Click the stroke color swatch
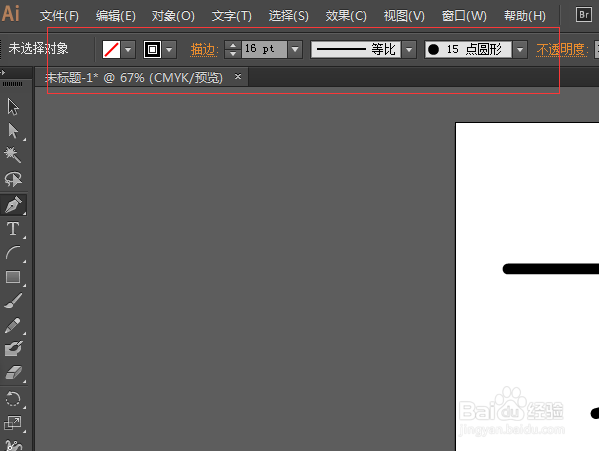 pos(152,50)
